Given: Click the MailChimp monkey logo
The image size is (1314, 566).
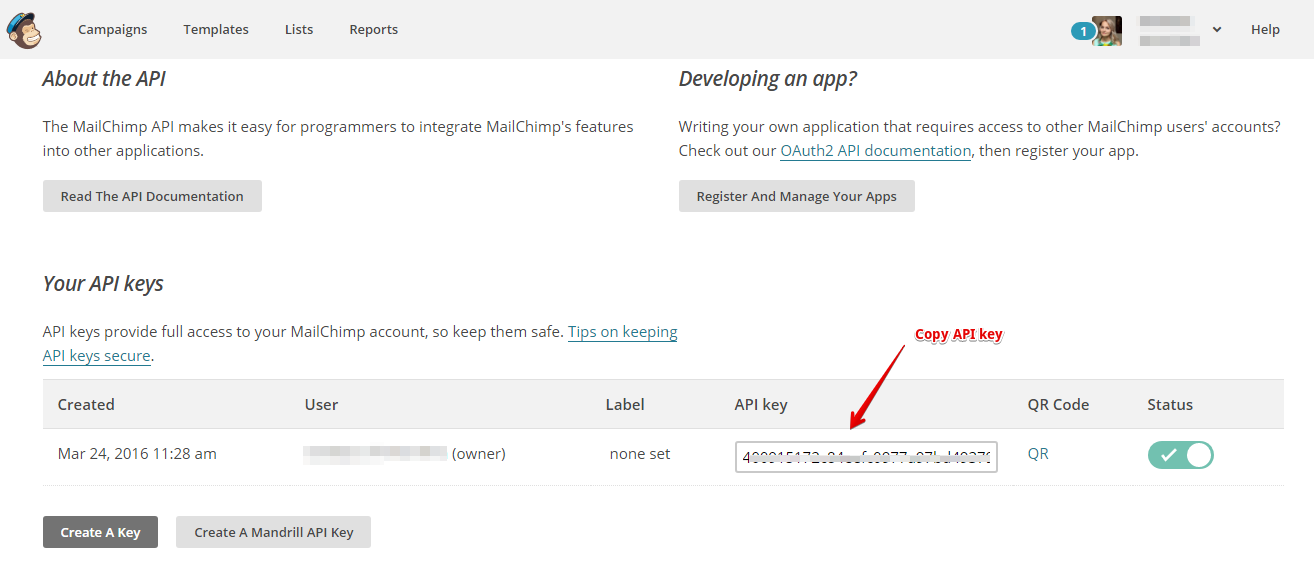Looking at the screenshot, I should point(24,29).
